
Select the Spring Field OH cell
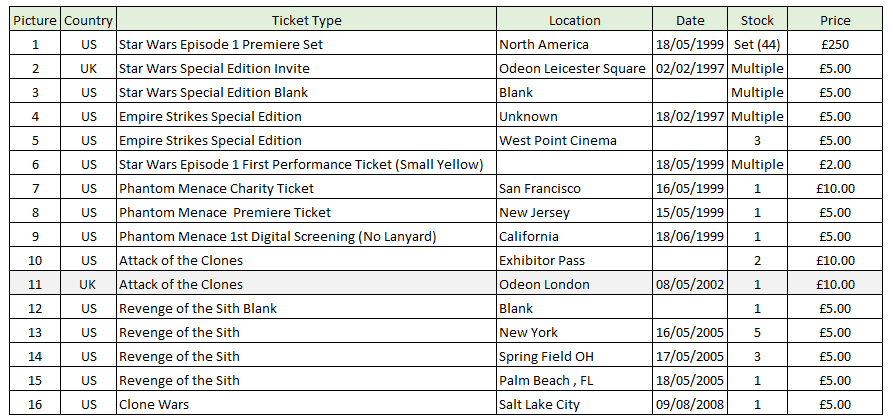575,356
